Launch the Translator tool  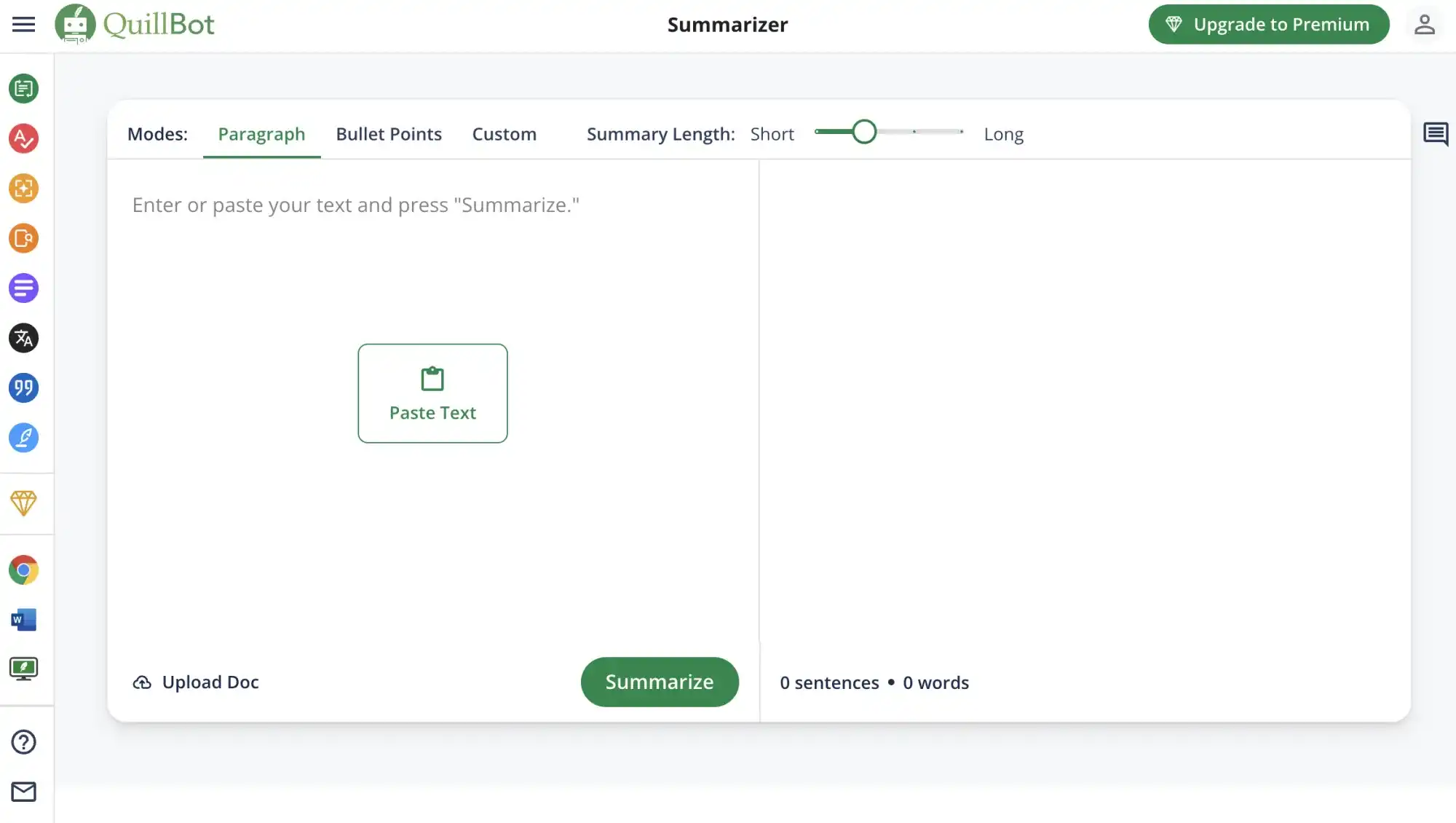pyautogui.click(x=24, y=338)
